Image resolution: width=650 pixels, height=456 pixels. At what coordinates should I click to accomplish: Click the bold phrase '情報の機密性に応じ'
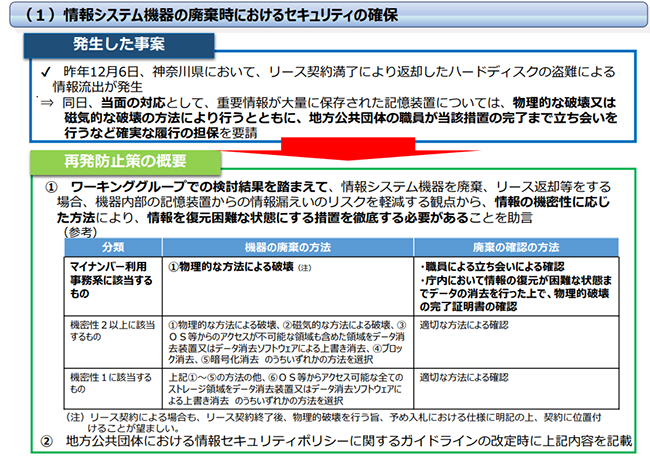pyautogui.click(x=552, y=202)
